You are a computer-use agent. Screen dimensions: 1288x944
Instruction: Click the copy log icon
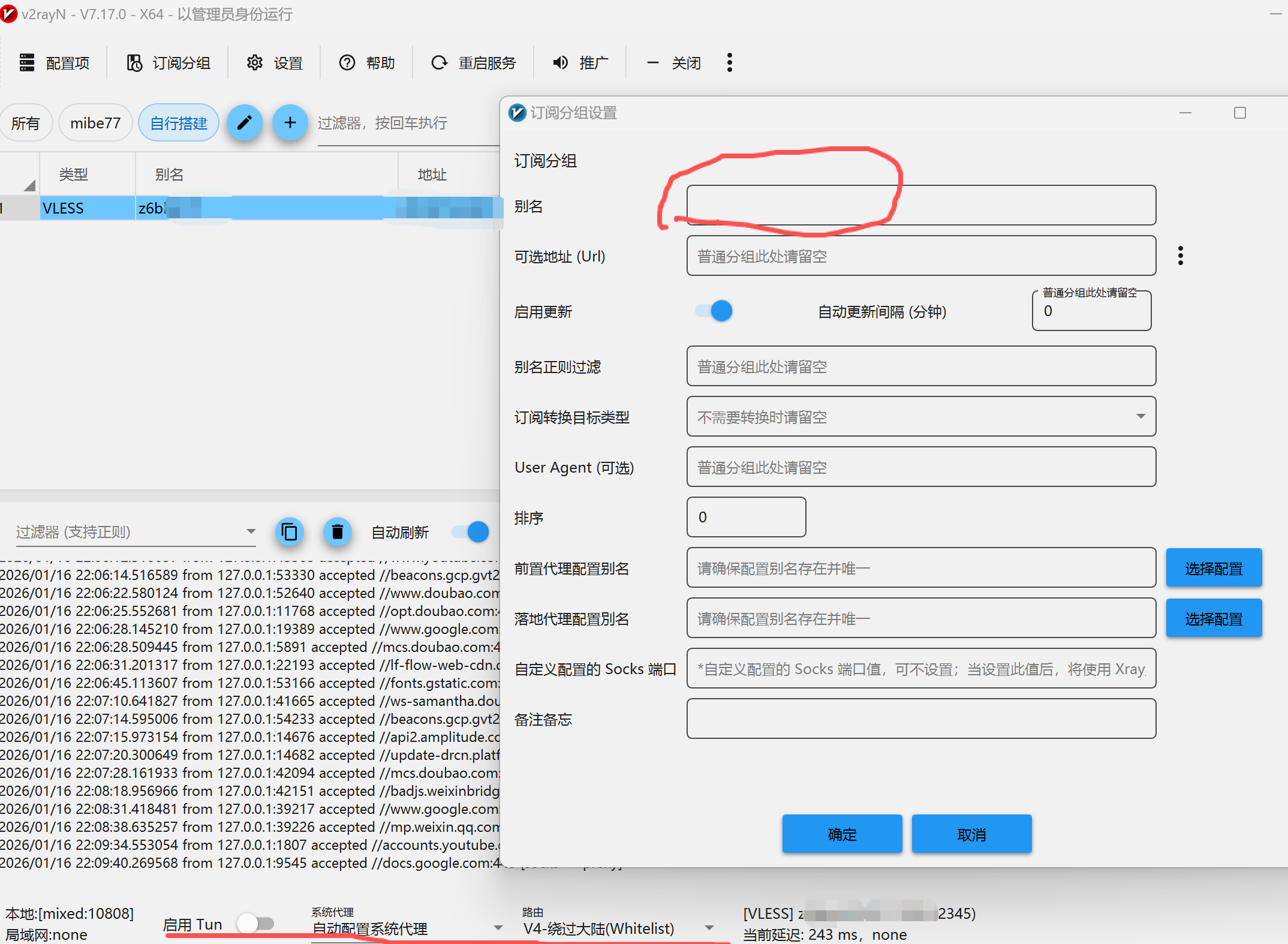coord(289,532)
